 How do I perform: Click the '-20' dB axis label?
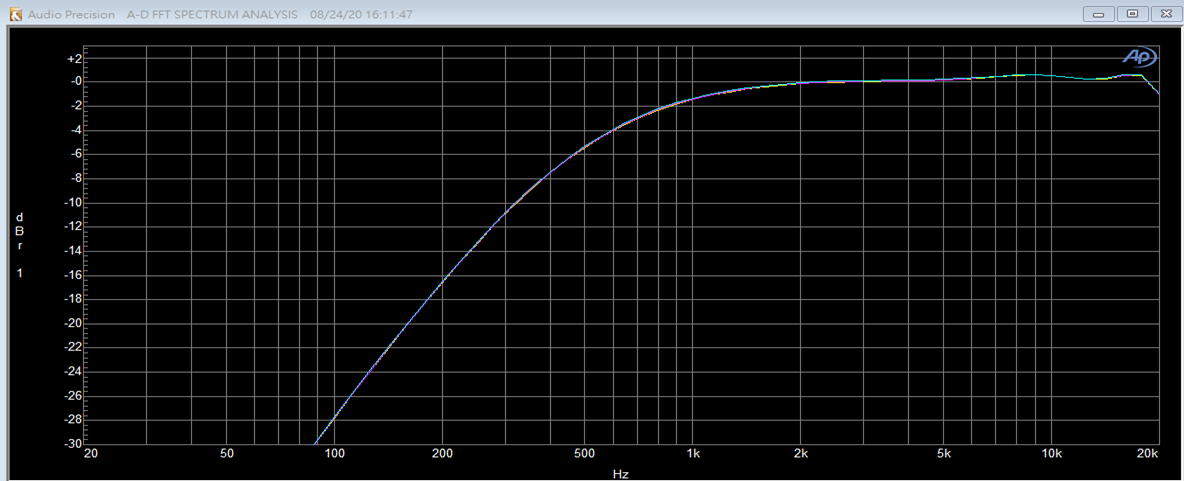[x=72, y=323]
